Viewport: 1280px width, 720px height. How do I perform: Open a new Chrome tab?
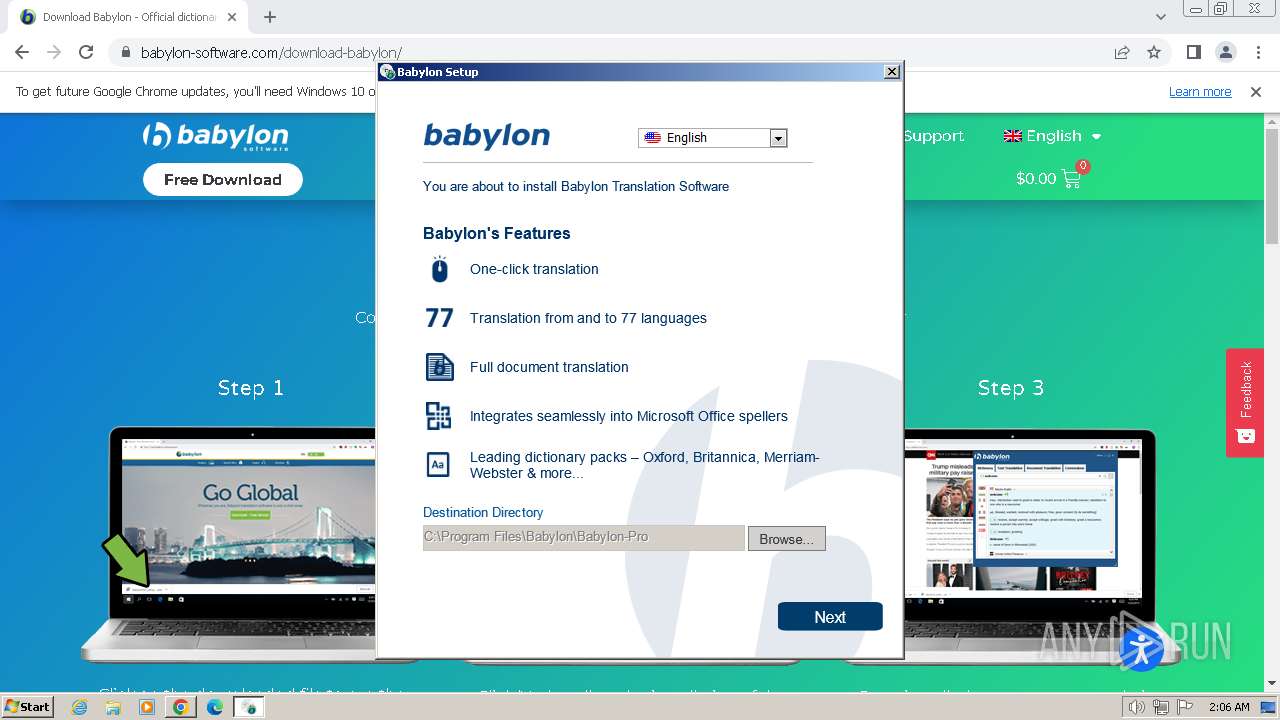coord(270,17)
